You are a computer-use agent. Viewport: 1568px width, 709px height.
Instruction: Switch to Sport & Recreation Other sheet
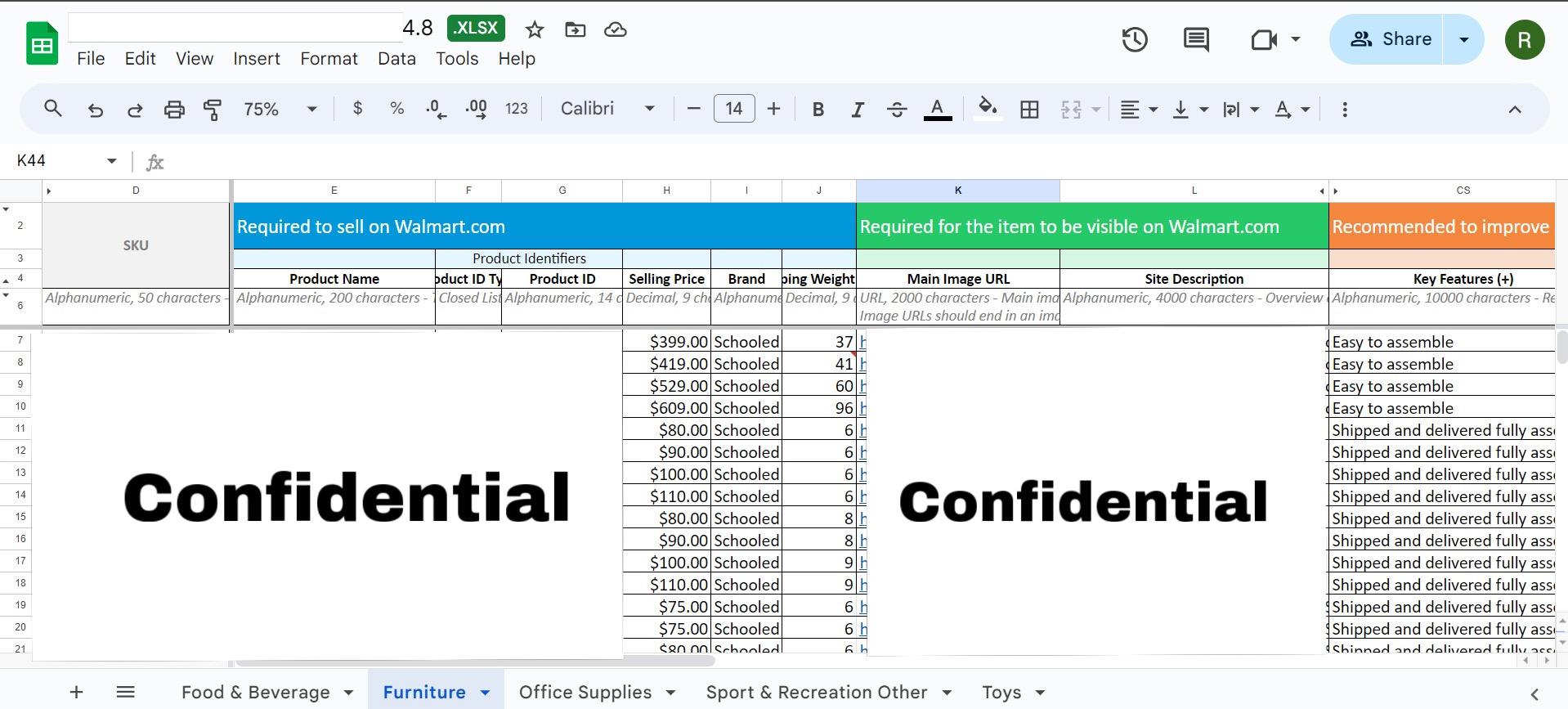click(x=817, y=693)
